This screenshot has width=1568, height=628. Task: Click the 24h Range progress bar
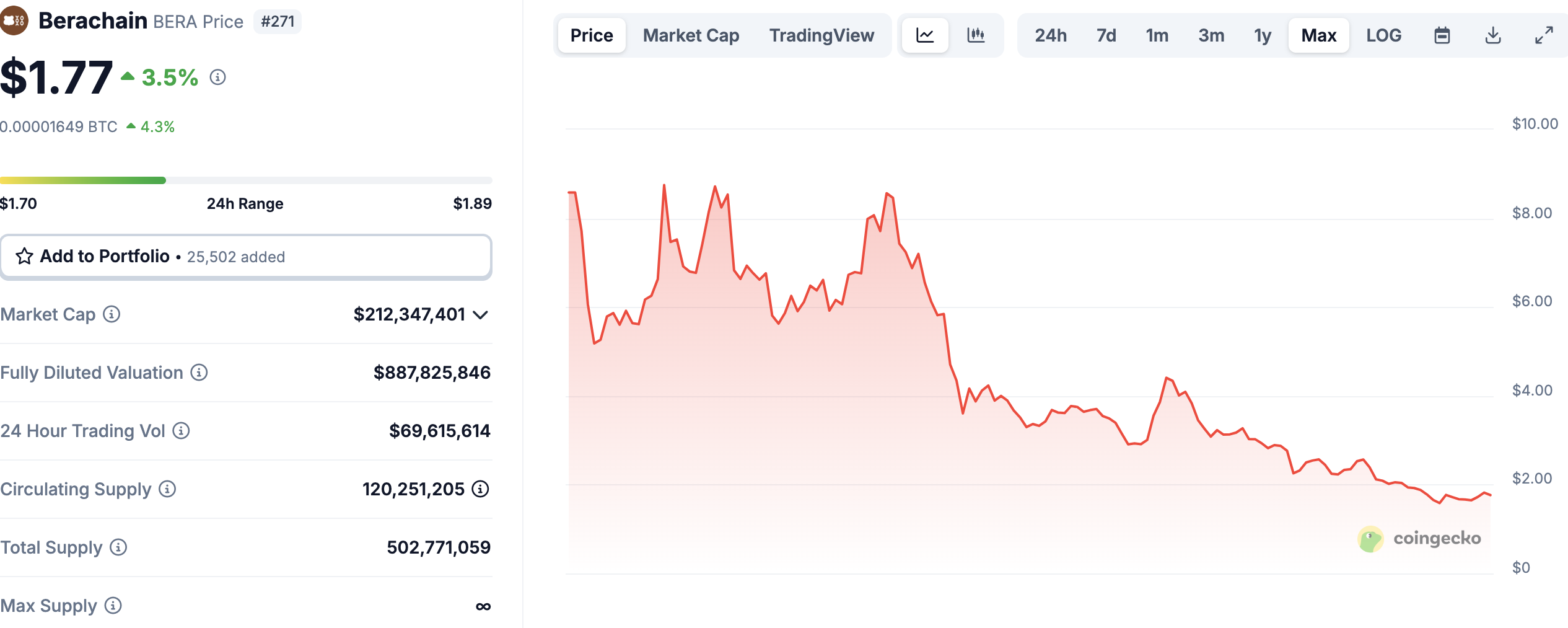tap(246, 180)
